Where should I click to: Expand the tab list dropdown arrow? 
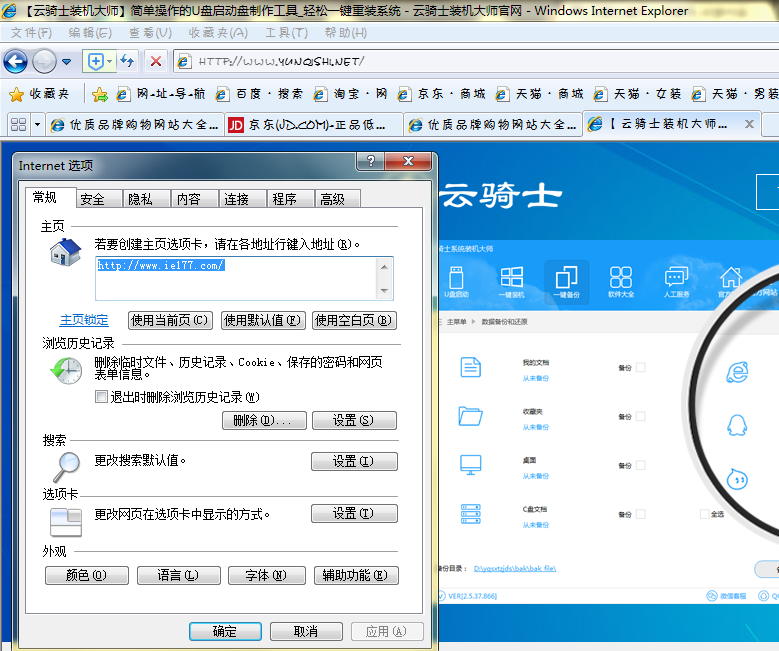click(x=37, y=124)
